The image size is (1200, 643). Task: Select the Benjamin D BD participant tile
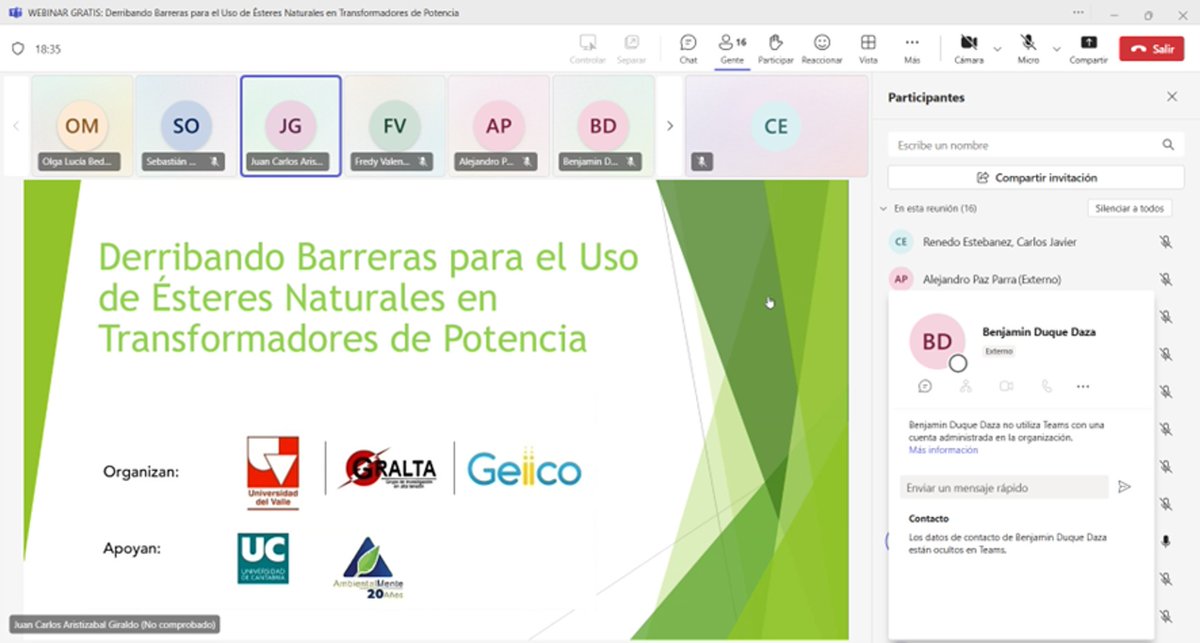603,125
